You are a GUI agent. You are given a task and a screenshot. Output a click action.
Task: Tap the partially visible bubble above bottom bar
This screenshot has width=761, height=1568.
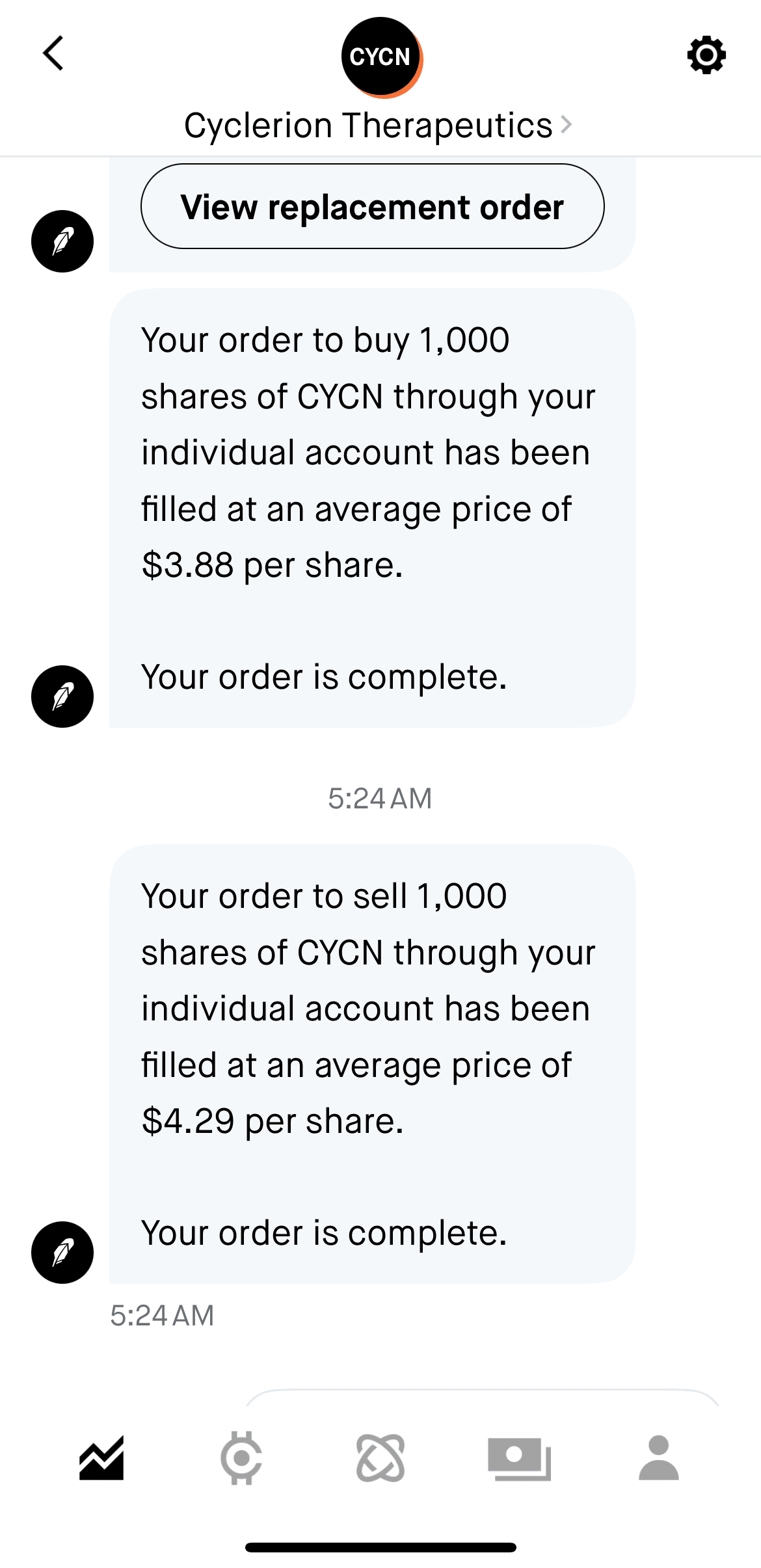(481, 1397)
